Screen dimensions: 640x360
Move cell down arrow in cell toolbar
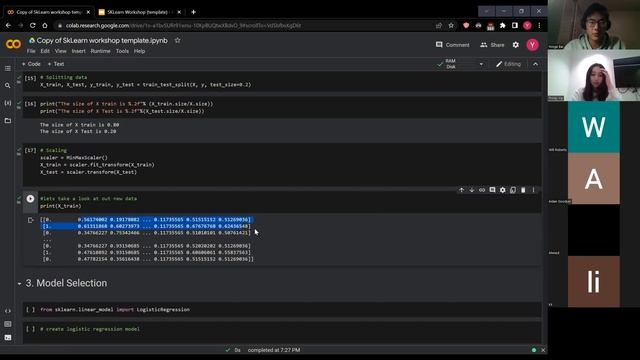click(472, 190)
